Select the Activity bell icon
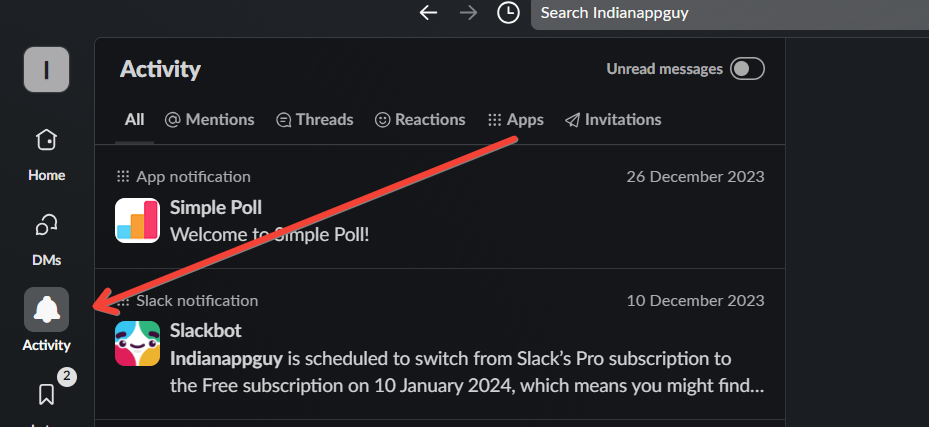Image resolution: width=929 pixels, height=427 pixels. (x=46, y=310)
